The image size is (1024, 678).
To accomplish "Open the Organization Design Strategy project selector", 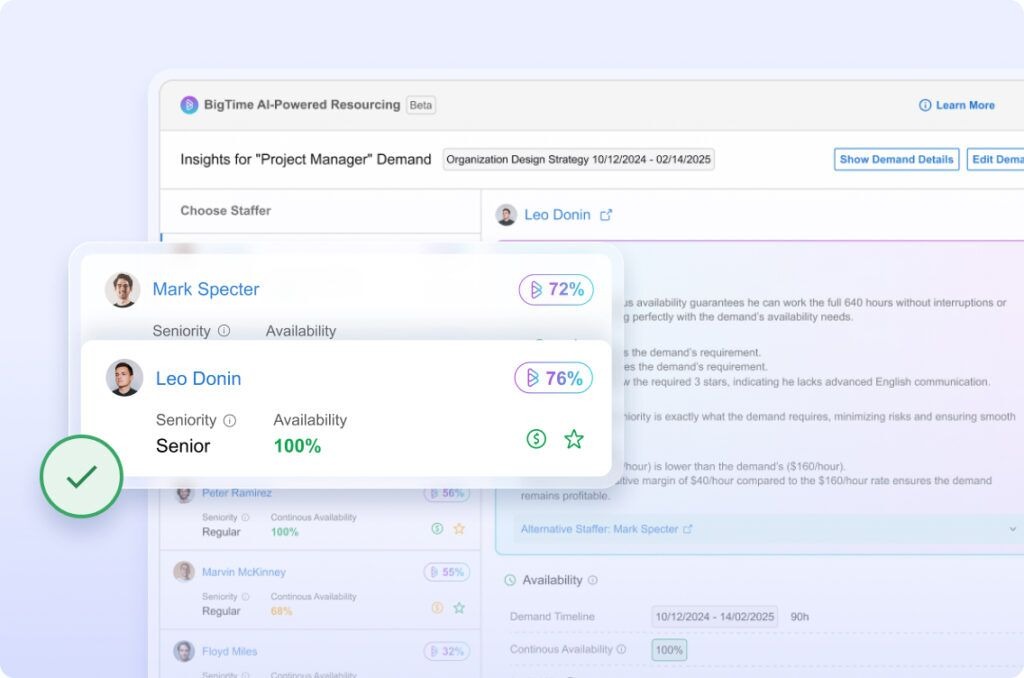I will pos(578,160).
